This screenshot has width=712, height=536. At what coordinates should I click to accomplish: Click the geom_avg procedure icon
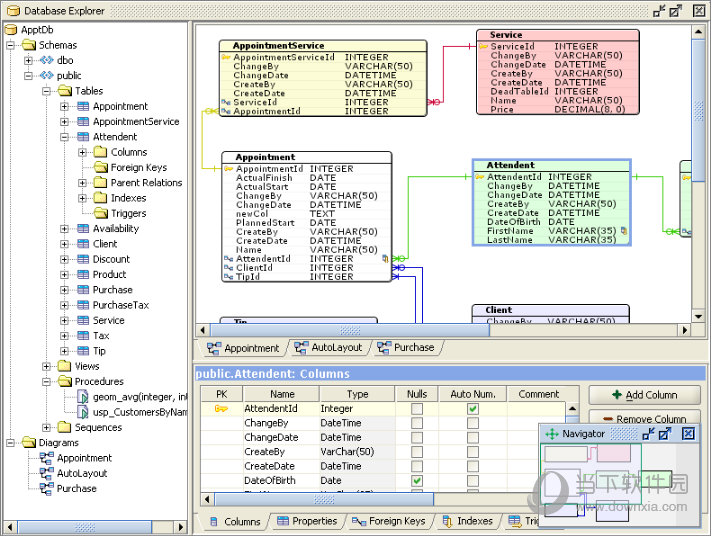coord(83,397)
